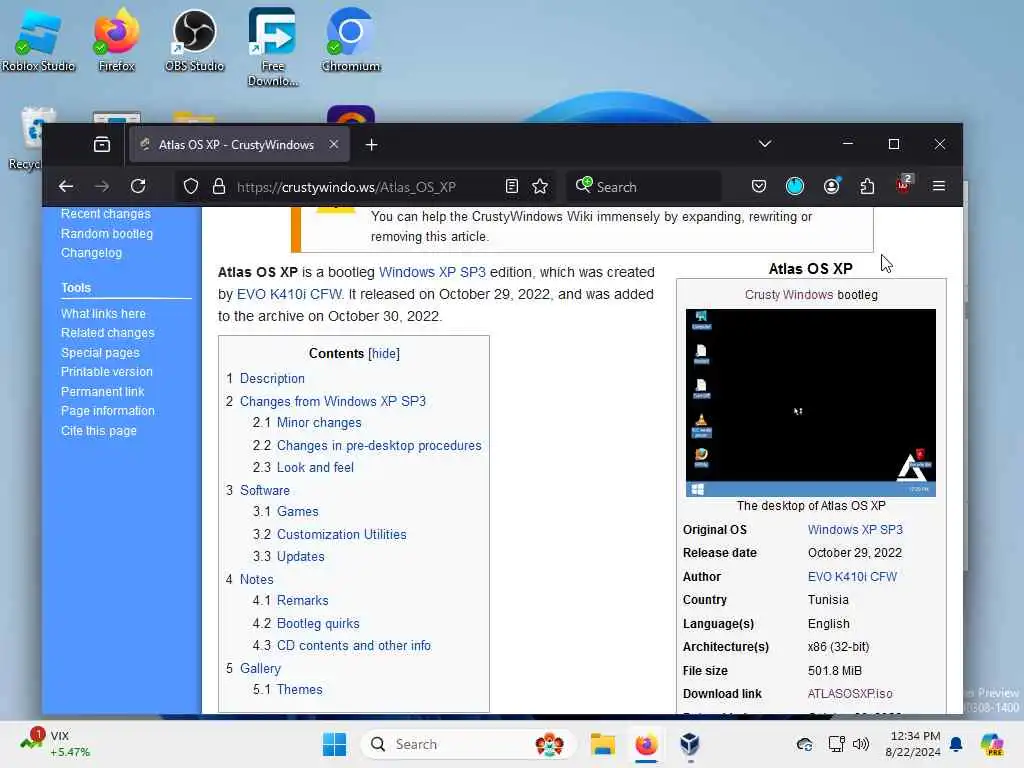Bookmark this page with the star icon
This screenshot has height=768, width=1024.
540,187
